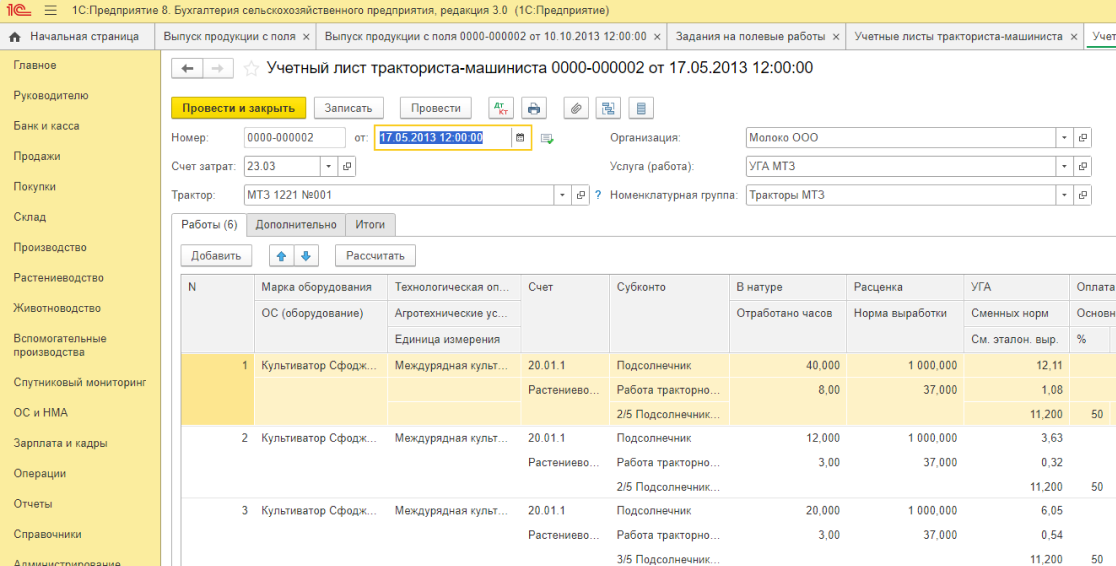Select row 2 cell with 12,000

pyautogui.click(x=788, y=438)
